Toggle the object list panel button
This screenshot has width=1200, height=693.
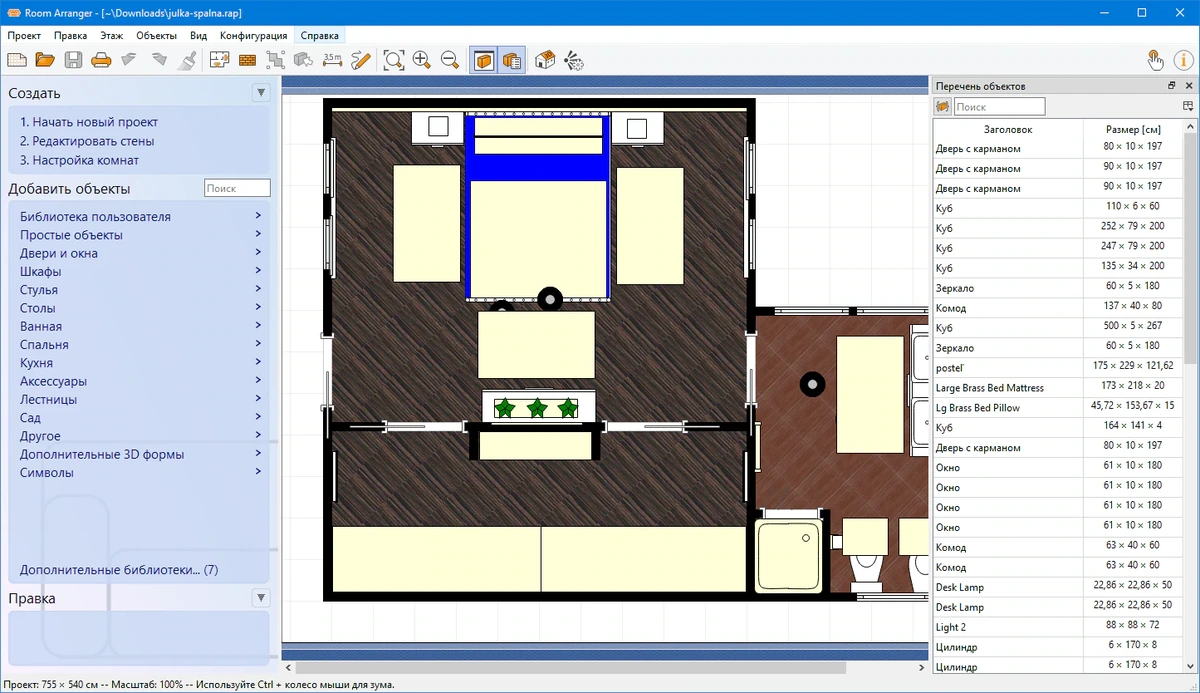[x=512, y=60]
